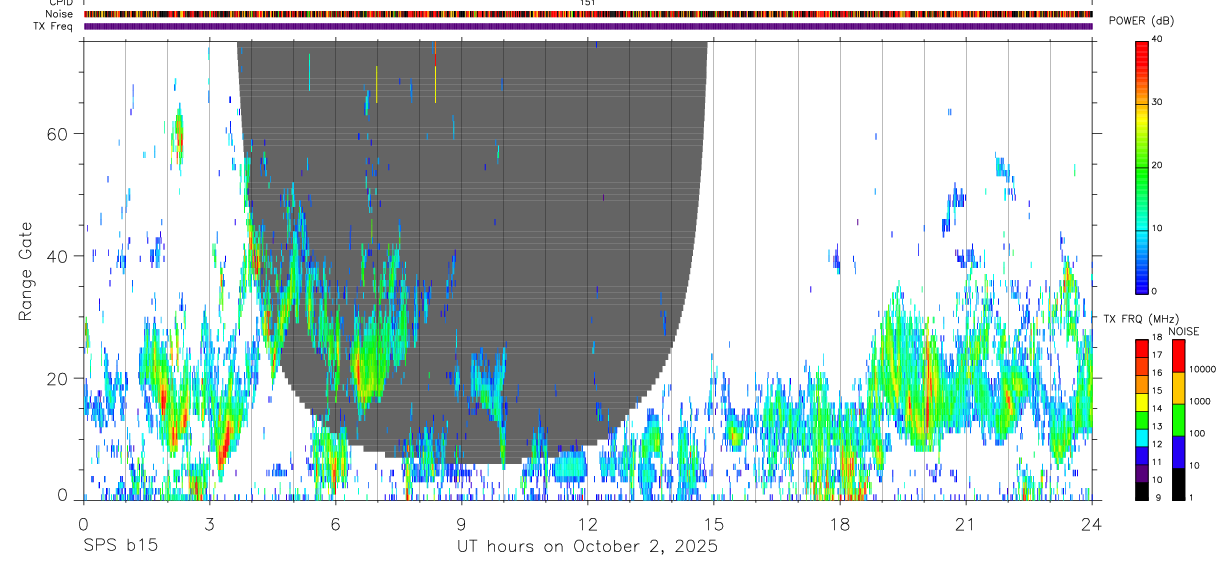
Task: Click the noise color scale bar
Action: coord(1178,420)
